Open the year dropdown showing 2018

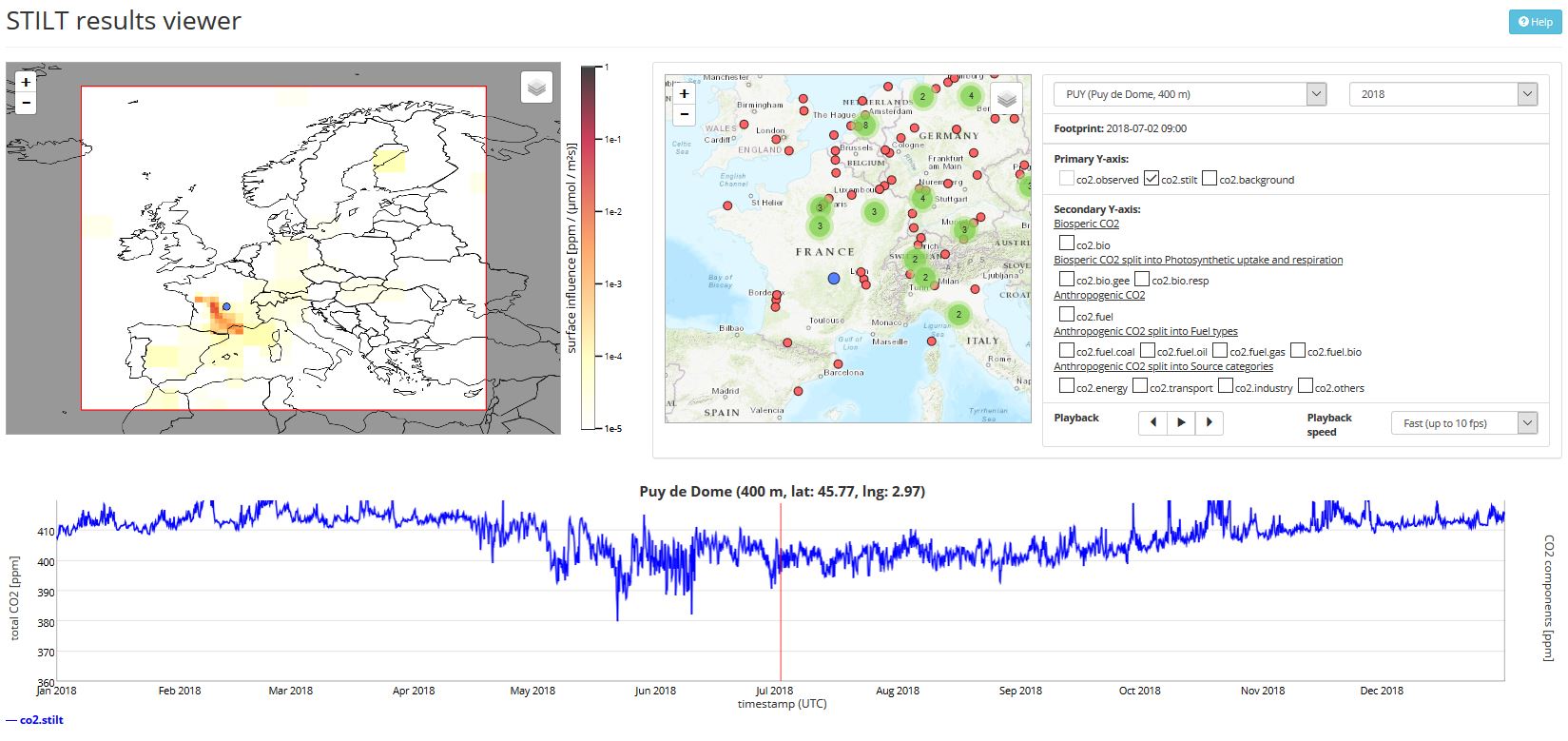pos(1443,94)
